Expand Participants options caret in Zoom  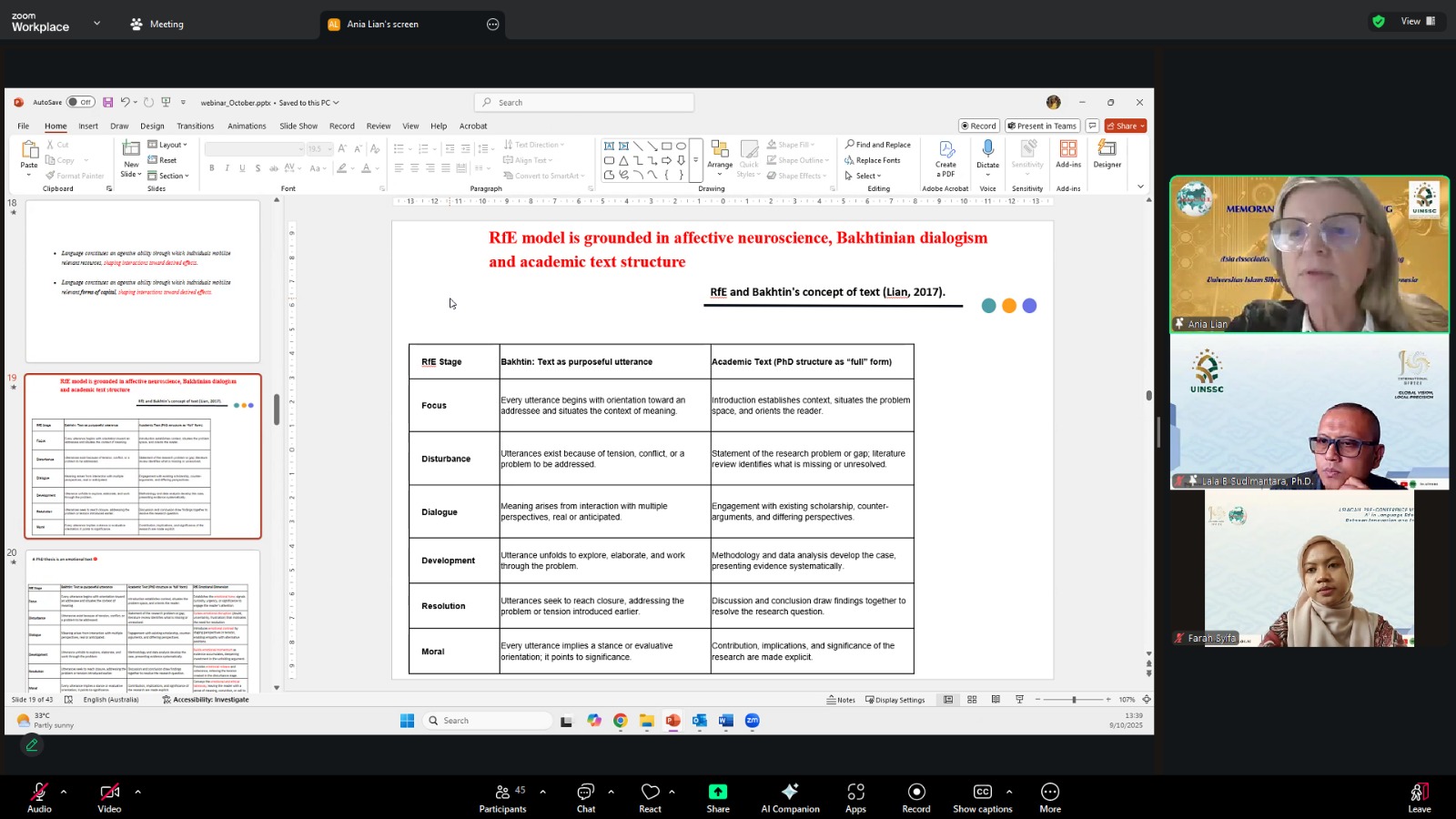pos(542,792)
